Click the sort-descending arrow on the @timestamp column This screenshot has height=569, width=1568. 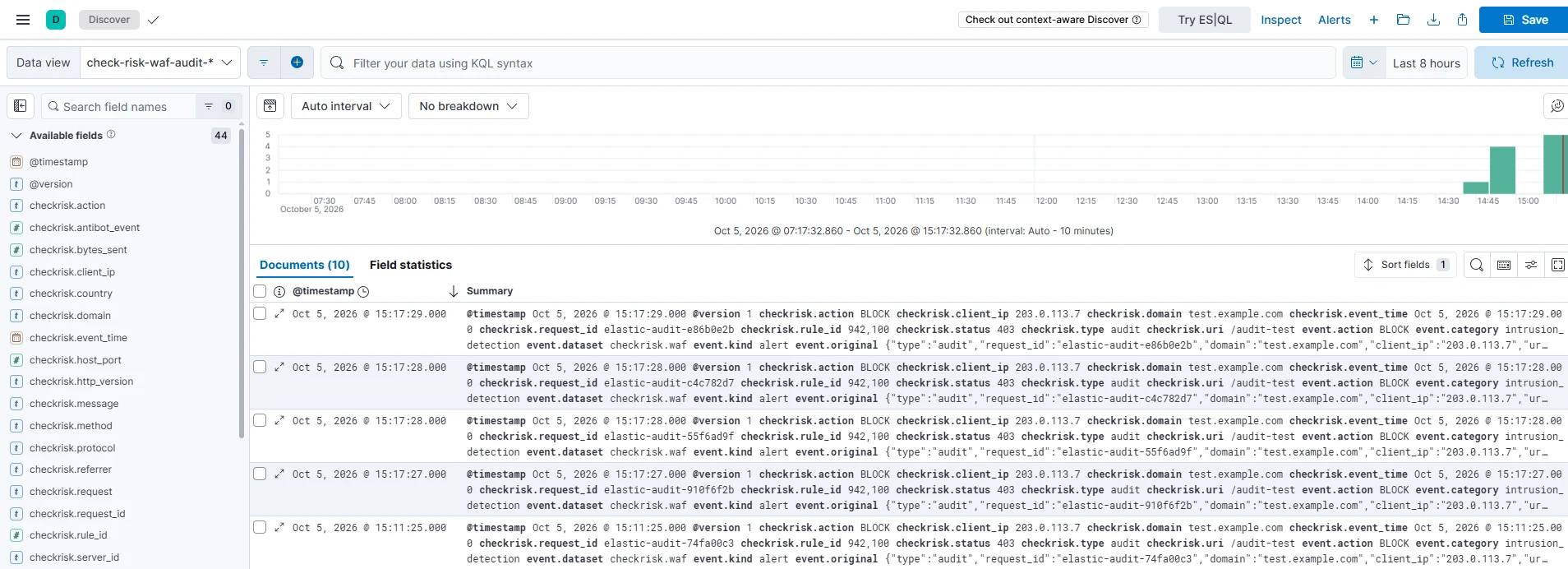click(x=453, y=291)
